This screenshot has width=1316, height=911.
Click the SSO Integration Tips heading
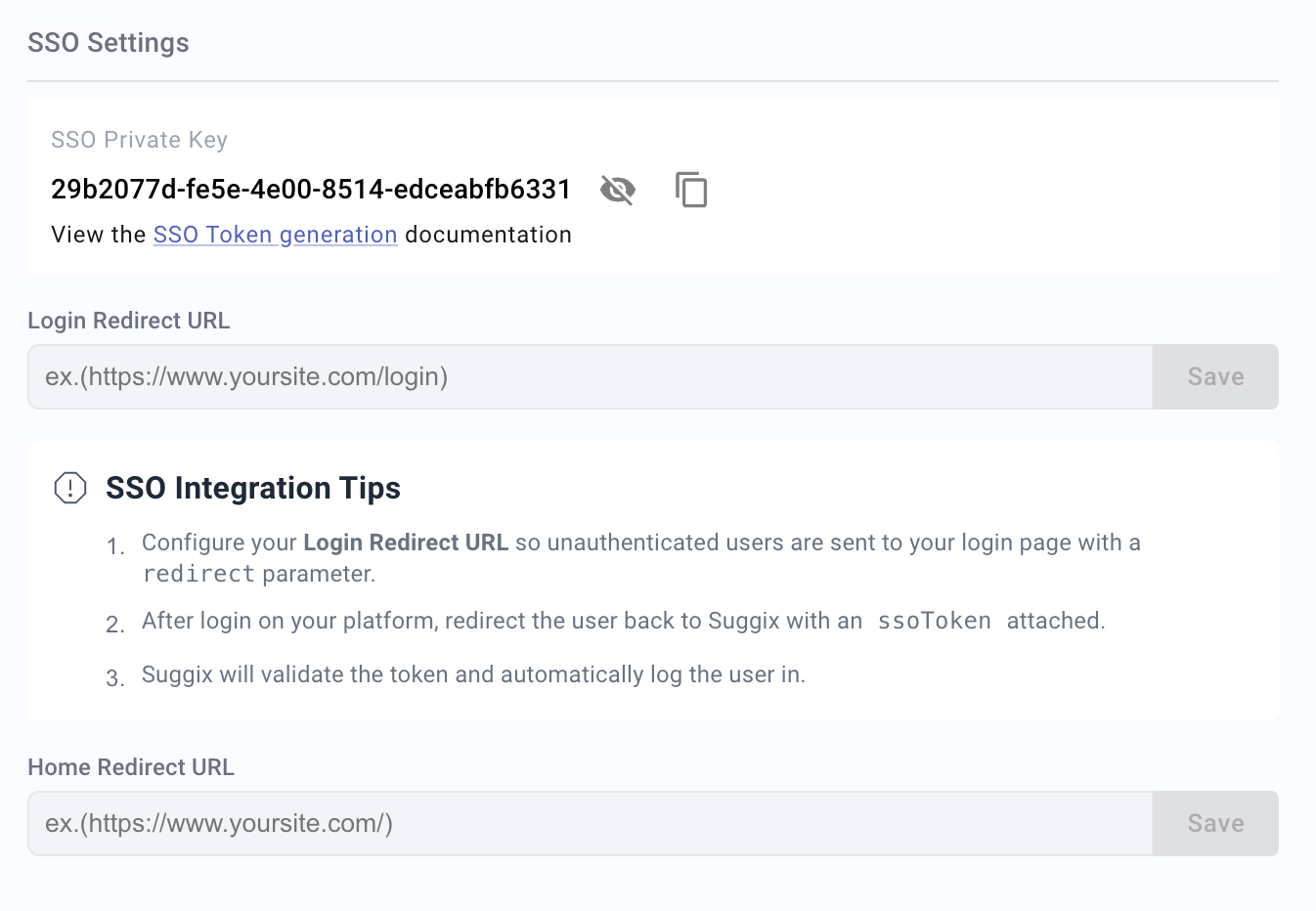[252, 488]
